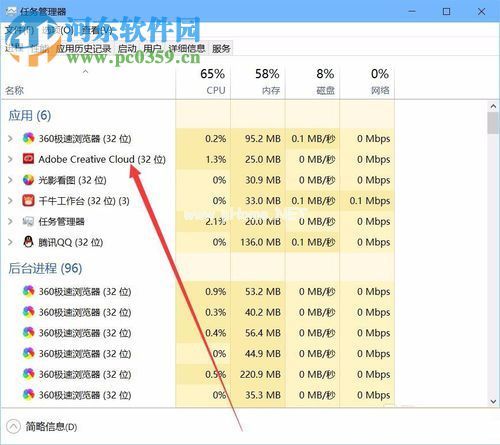The width and height of the screenshot is (500, 445).
Task: Select the 千牛工作台 (32 位) (3) row name
Action: (x=84, y=201)
